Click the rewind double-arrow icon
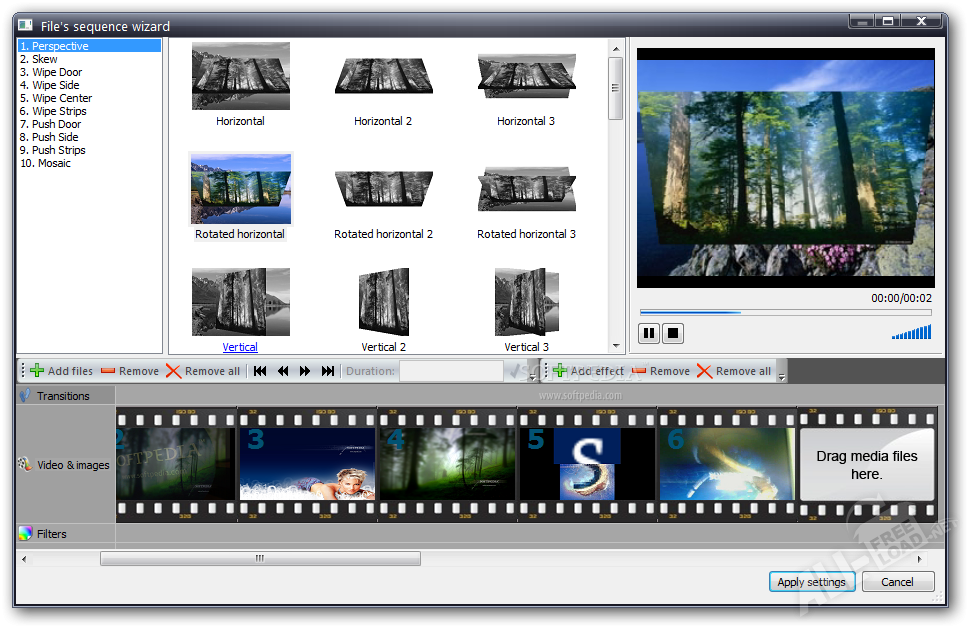 click(x=282, y=370)
